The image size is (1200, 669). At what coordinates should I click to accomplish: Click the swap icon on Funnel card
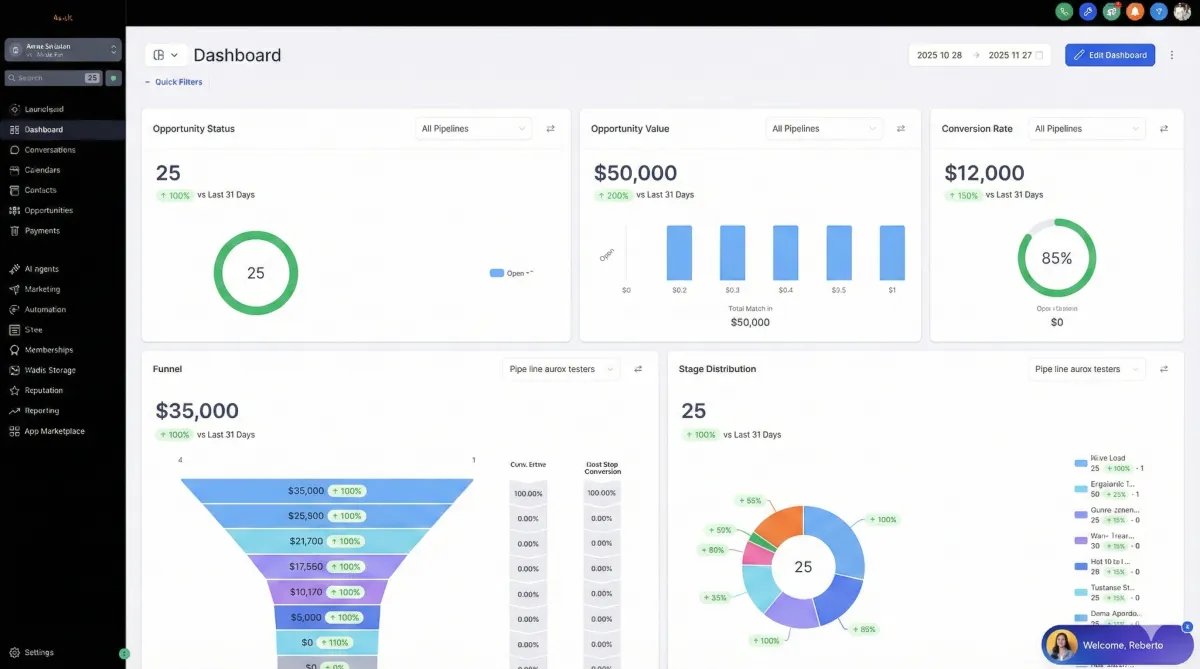click(x=638, y=369)
